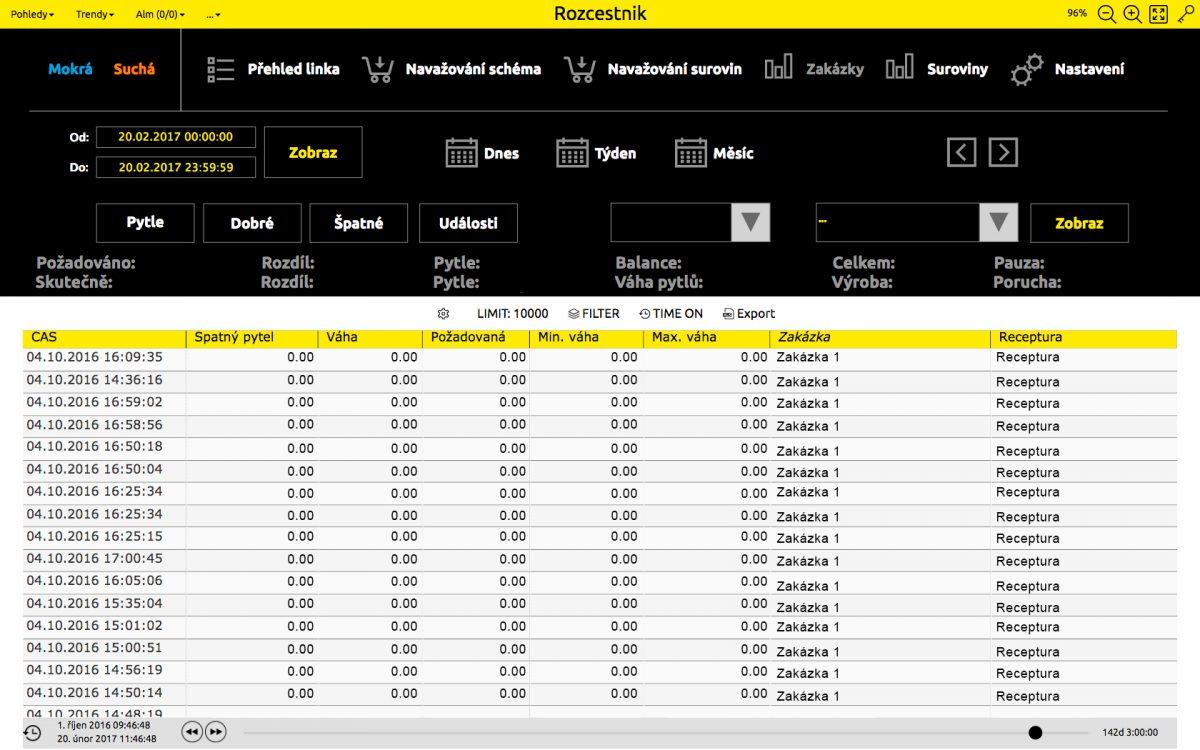
Task: Open table settings gear icon
Action: 443,314
